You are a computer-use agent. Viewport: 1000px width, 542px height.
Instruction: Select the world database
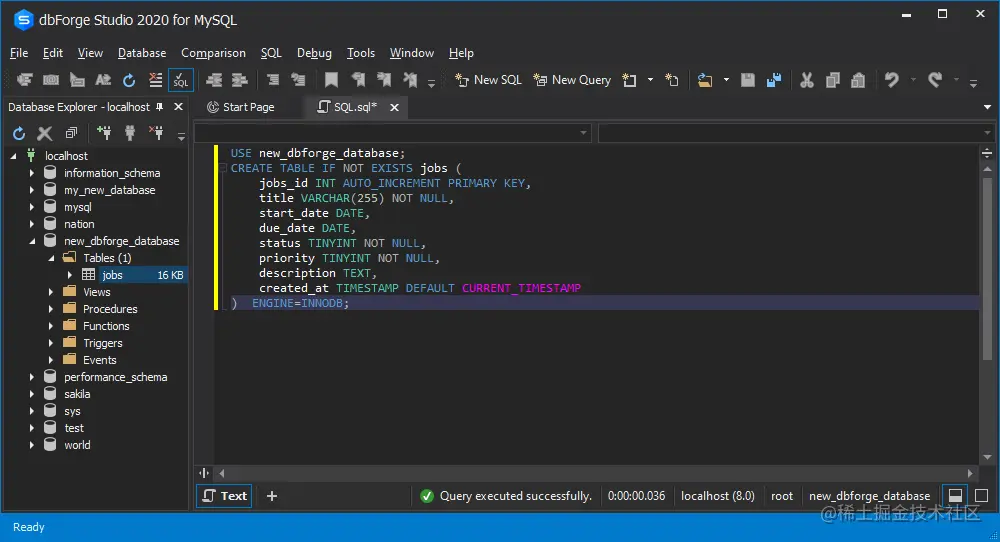tap(77, 445)
